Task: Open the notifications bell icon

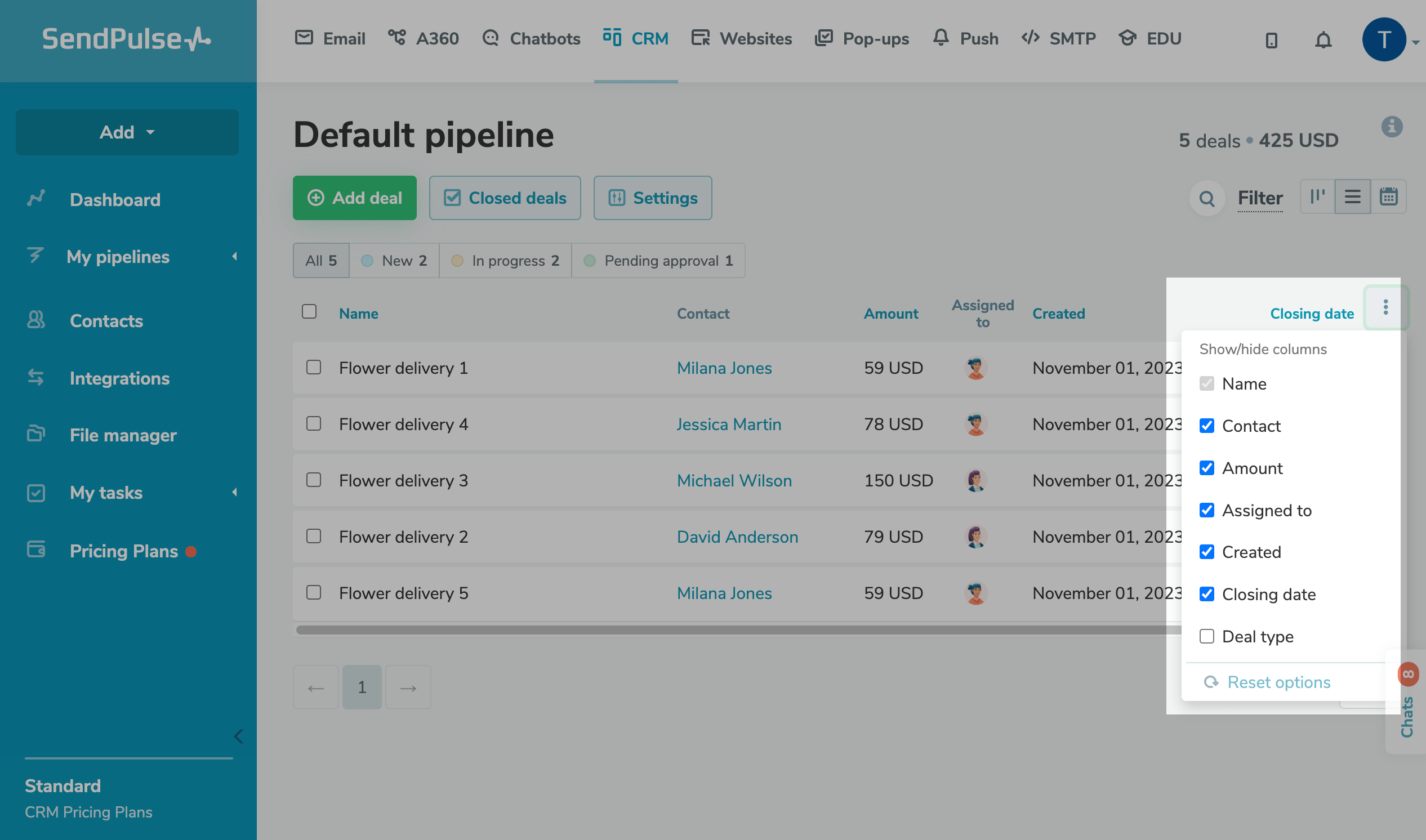Action: (1323, 40)
